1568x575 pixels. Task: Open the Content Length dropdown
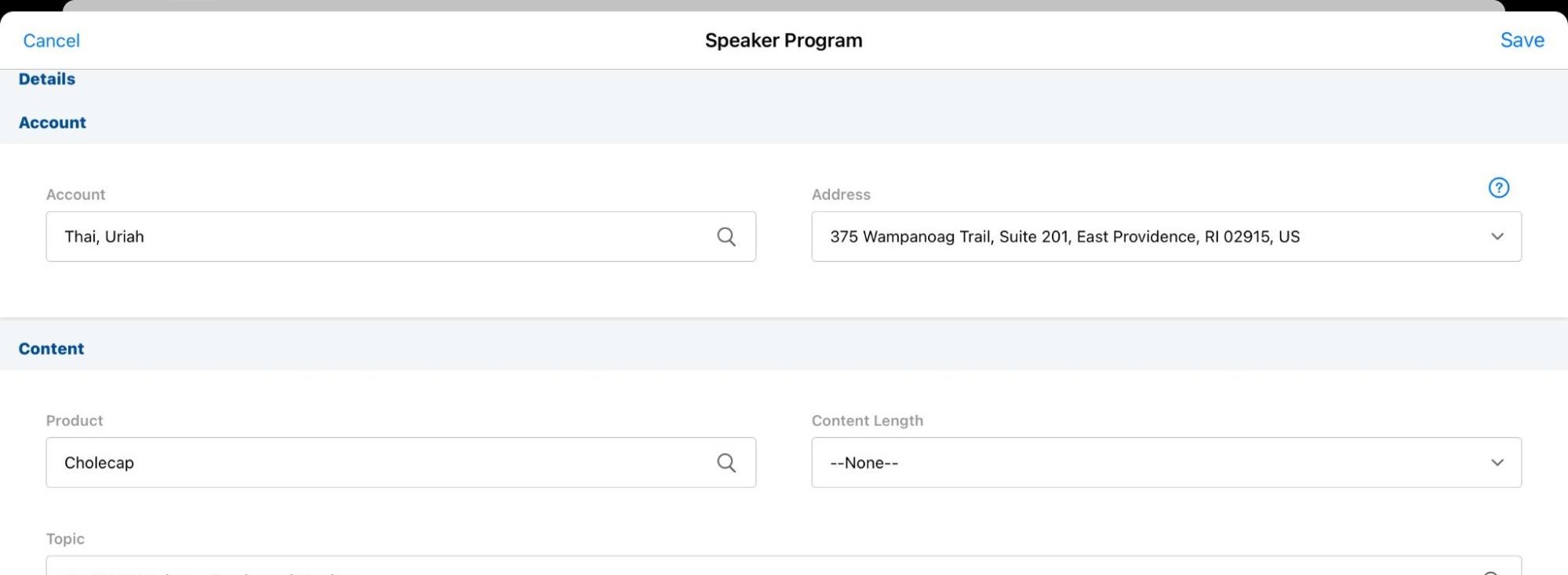pos(1497,463)
